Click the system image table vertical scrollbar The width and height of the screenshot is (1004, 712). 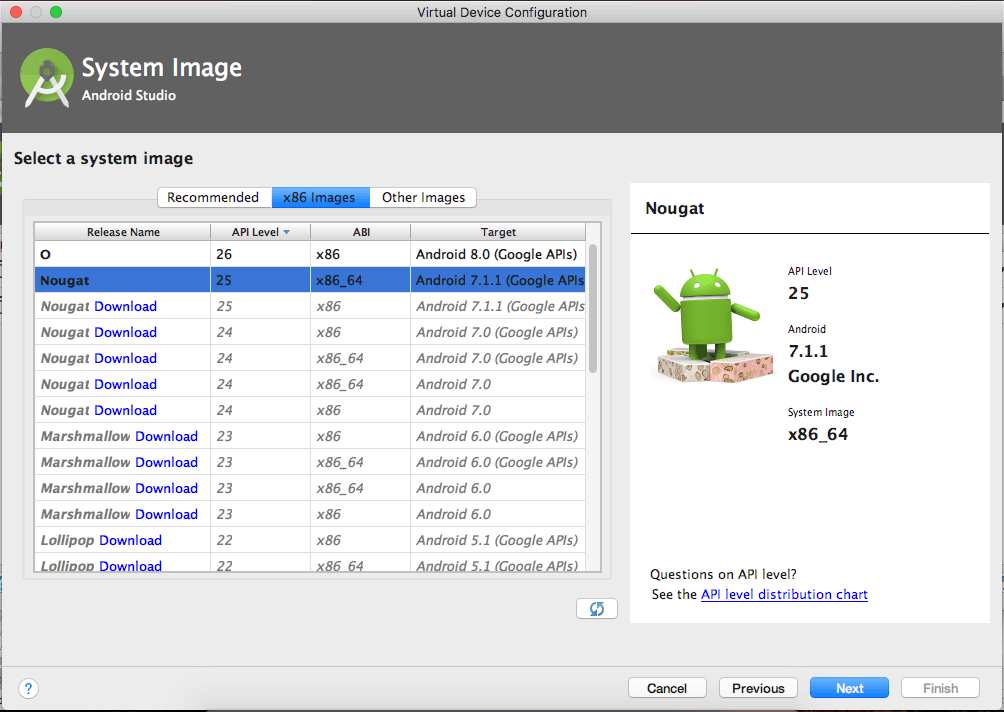pyautogui.click(x=593, y=309)
